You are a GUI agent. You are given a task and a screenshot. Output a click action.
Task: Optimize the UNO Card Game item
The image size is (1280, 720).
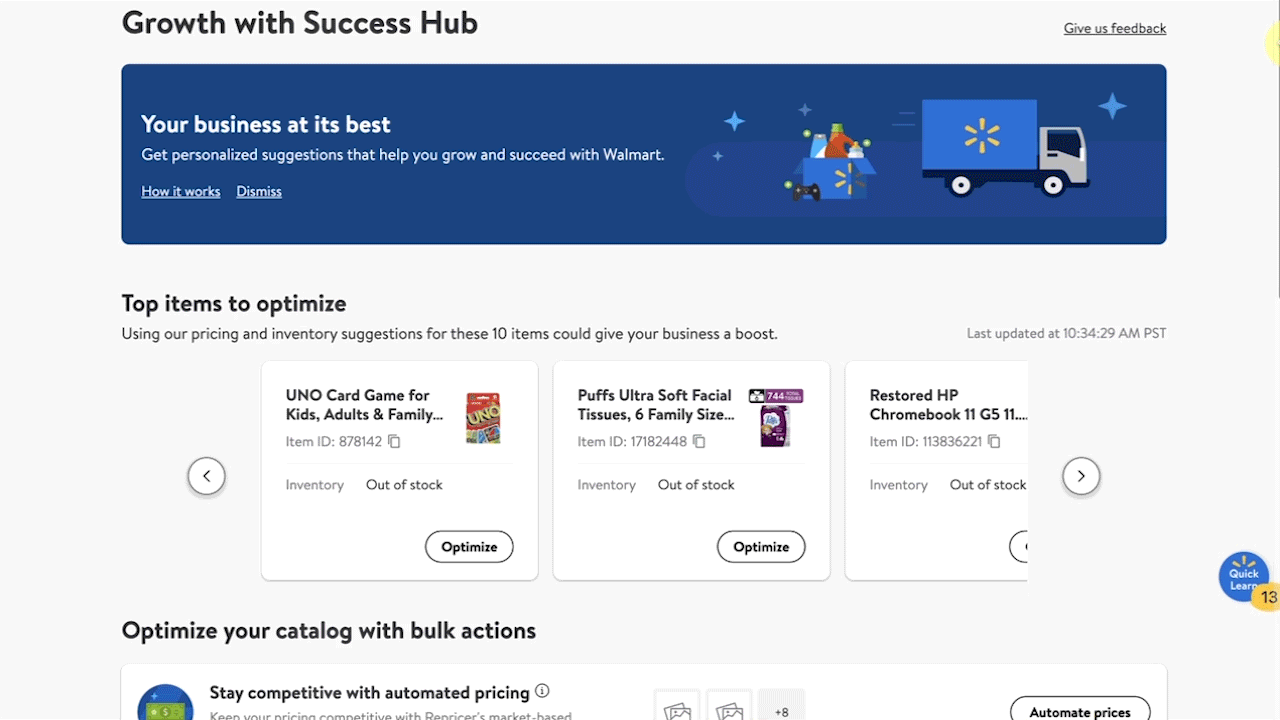(469, 547)
